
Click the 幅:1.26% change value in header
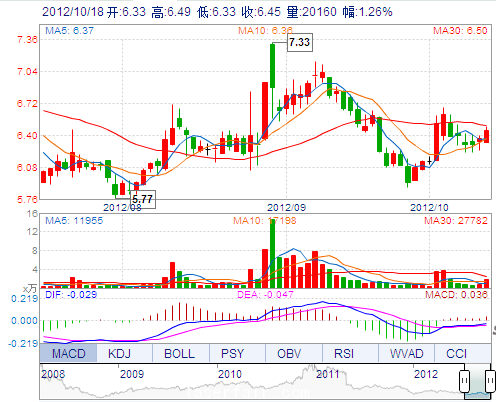[x=368, y=12]
